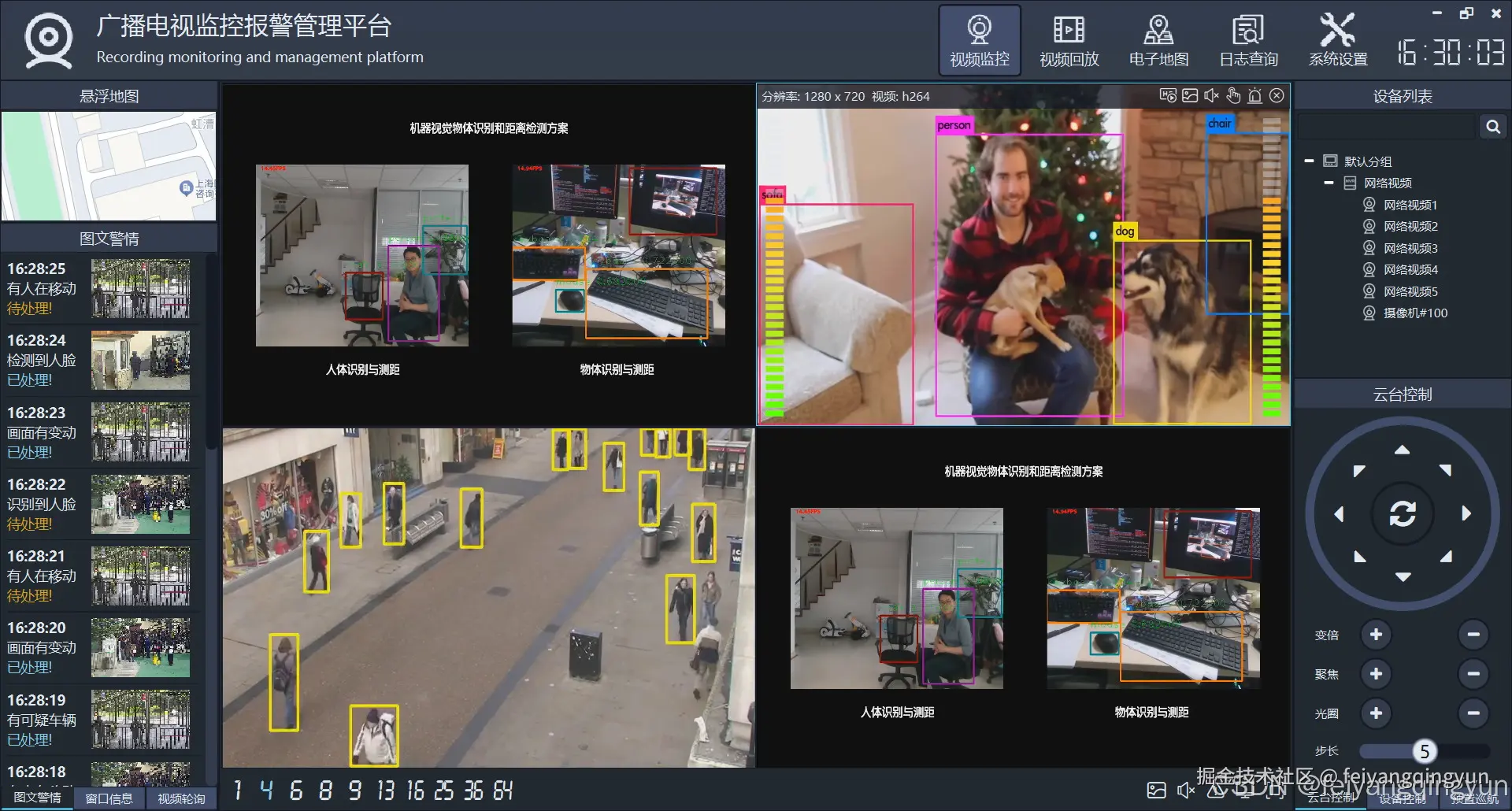Collapse the 网络视频 node

point(1329,183)
